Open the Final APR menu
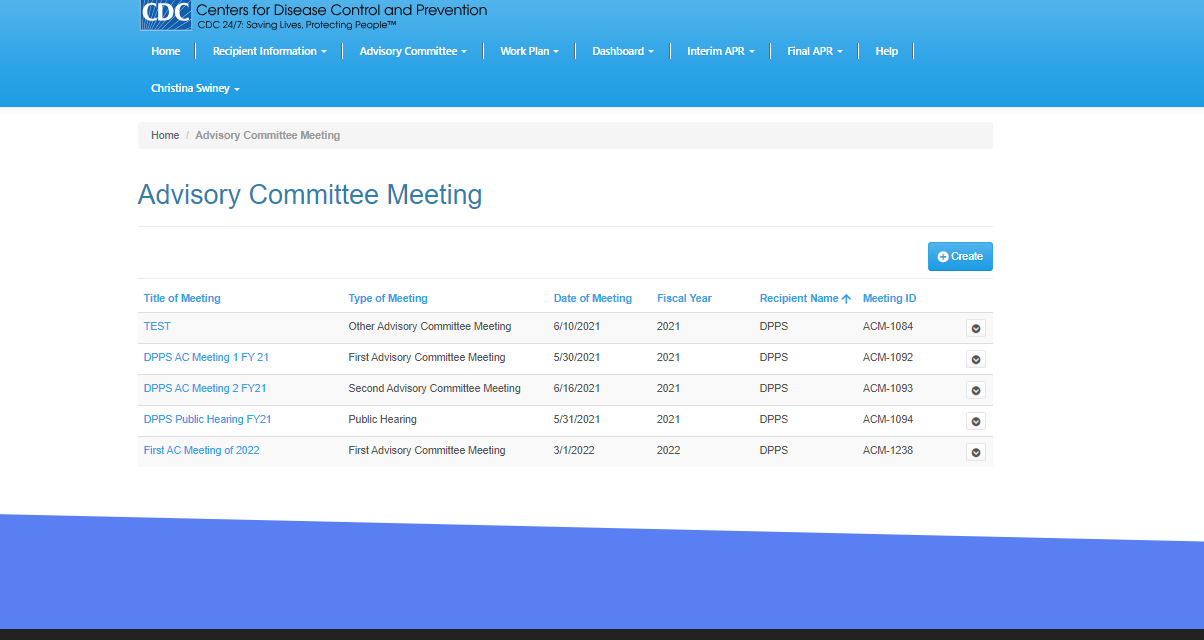Screen dimensions: 1204x640 814,51
